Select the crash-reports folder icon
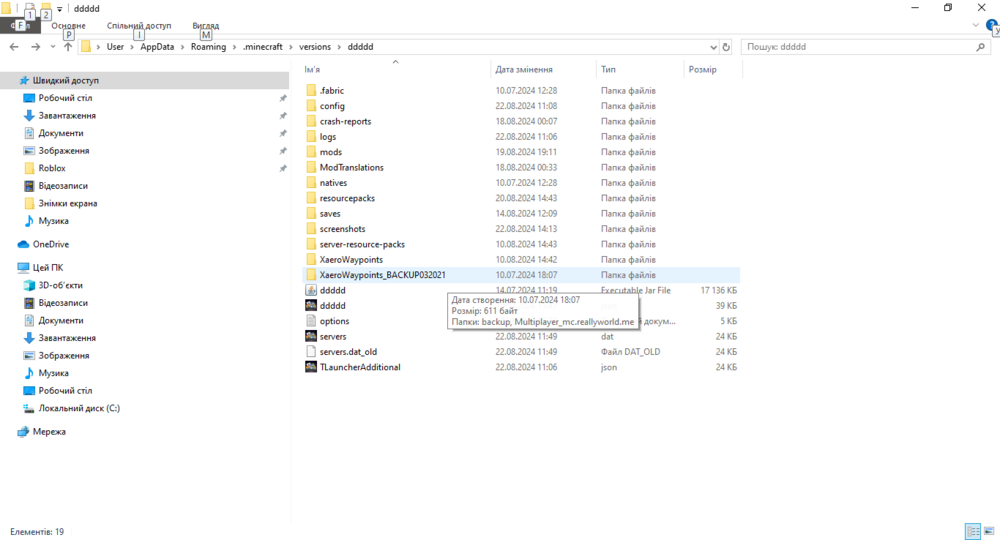This screenshot has height=540, width=1000. [x=311, y=121]
